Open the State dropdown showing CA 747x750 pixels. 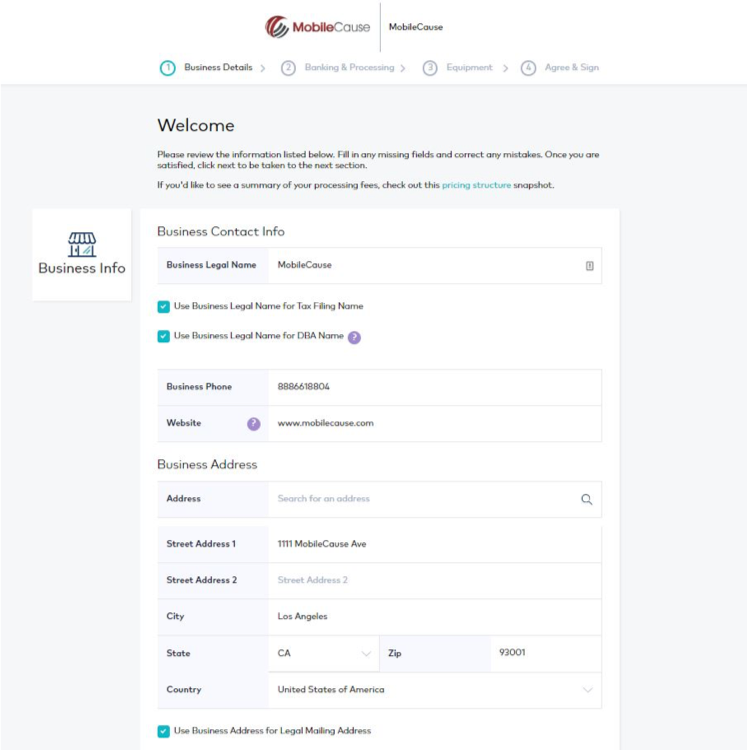324,653
